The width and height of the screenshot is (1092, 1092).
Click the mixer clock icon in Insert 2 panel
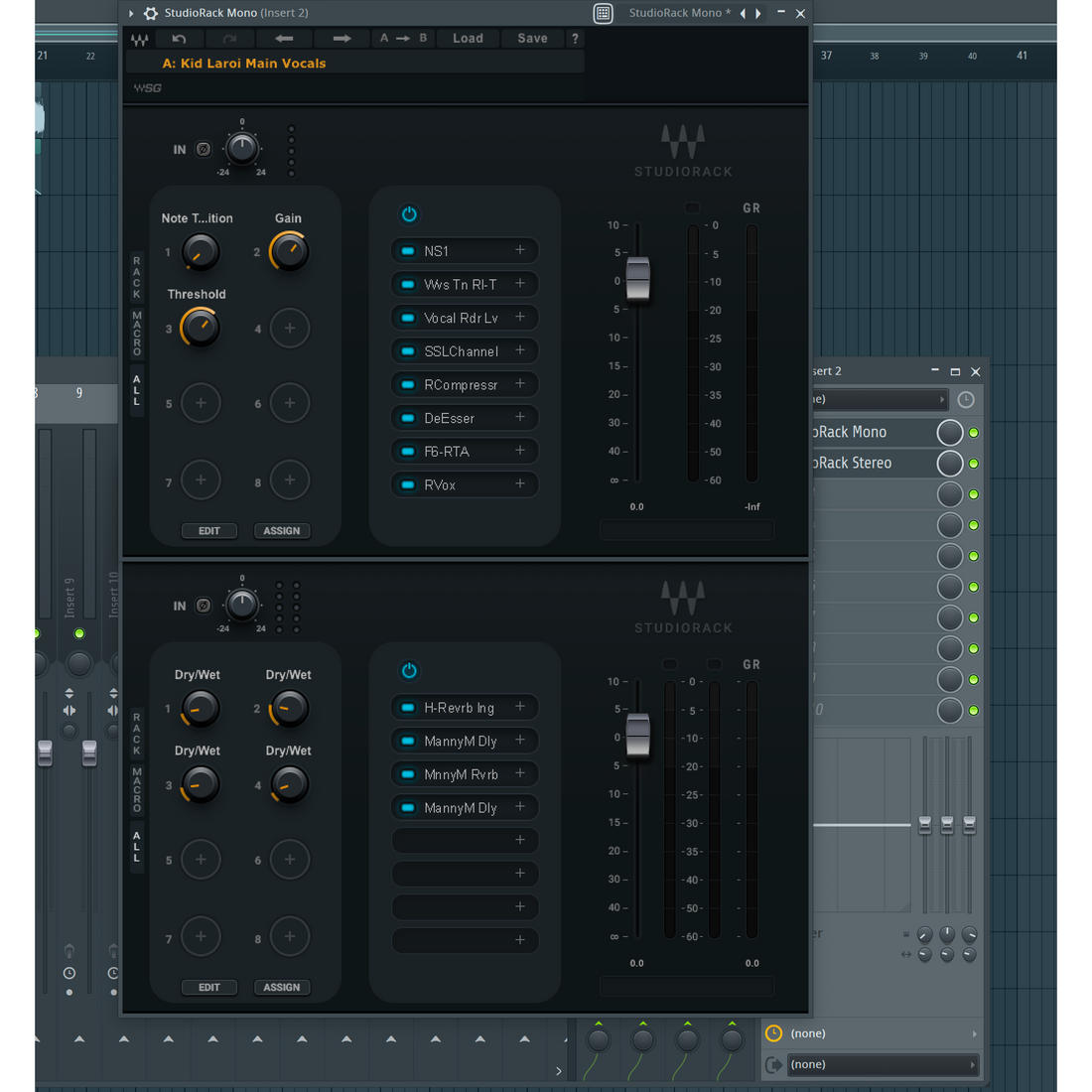tap(966, 400)
